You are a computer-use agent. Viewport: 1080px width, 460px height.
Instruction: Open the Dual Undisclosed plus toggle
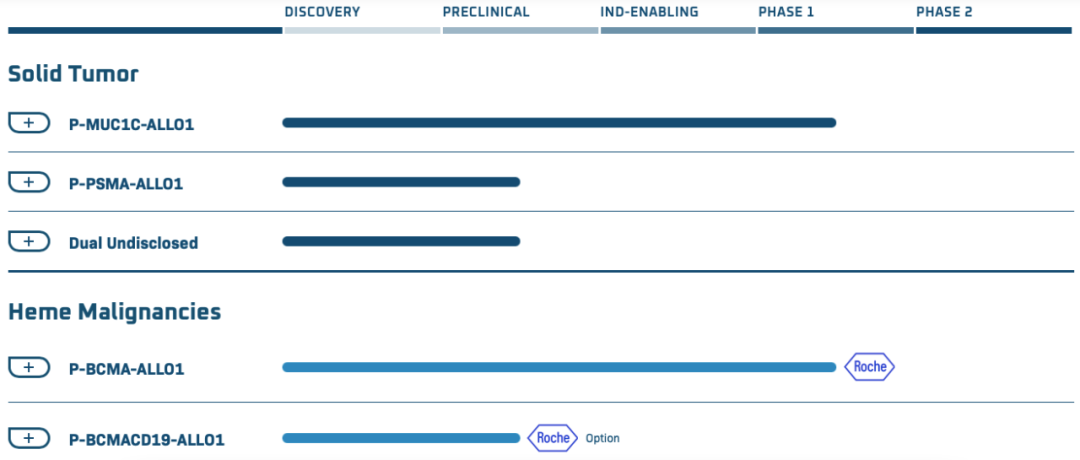pos(29,242)
